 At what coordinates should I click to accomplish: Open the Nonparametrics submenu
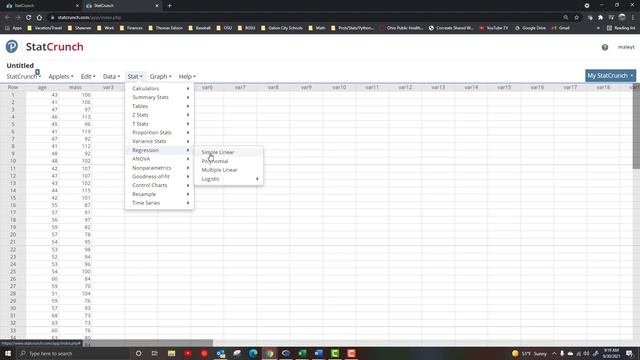point(159,168)
